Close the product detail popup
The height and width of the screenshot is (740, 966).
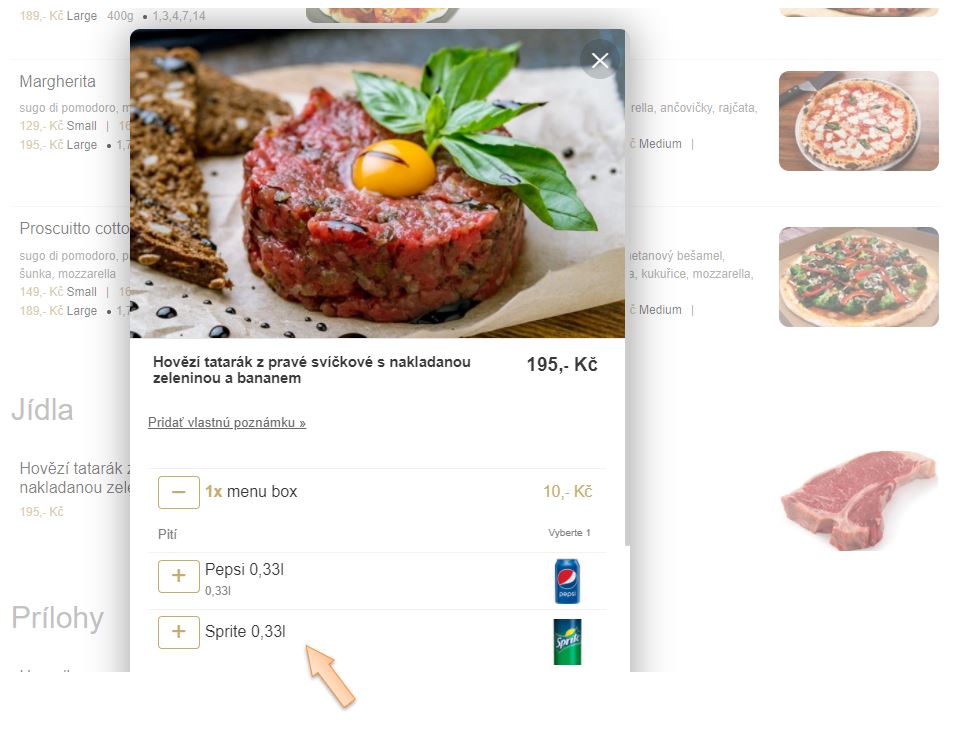coord(599,60)
